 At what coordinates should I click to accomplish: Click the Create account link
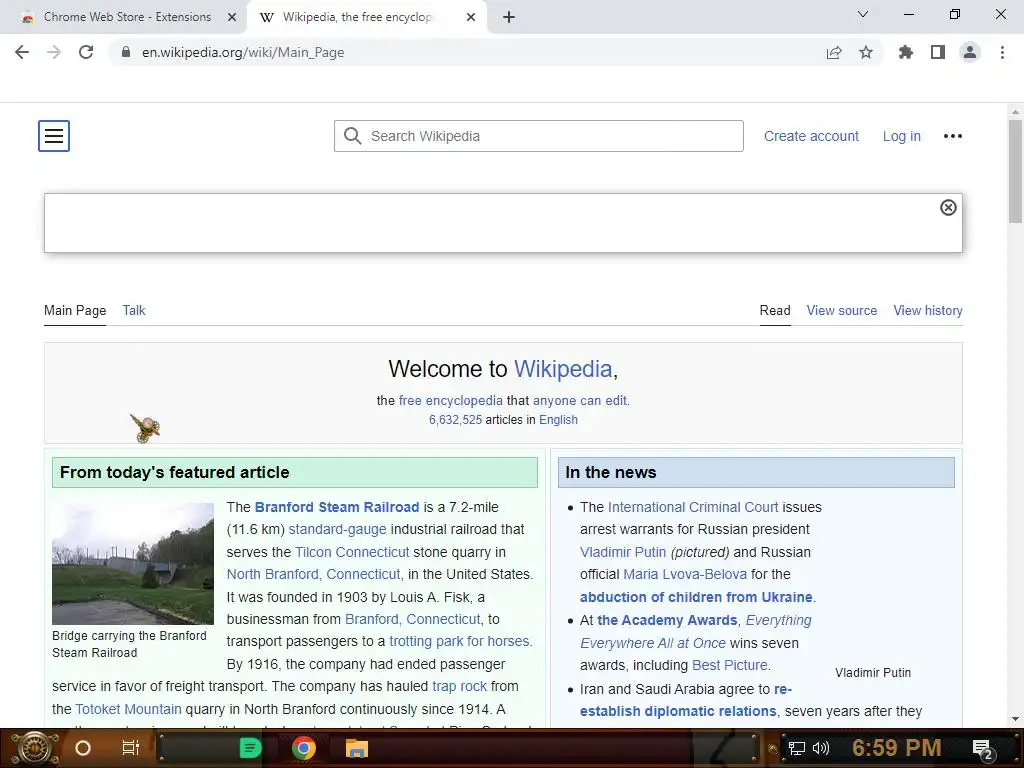(x=811, y=136)
